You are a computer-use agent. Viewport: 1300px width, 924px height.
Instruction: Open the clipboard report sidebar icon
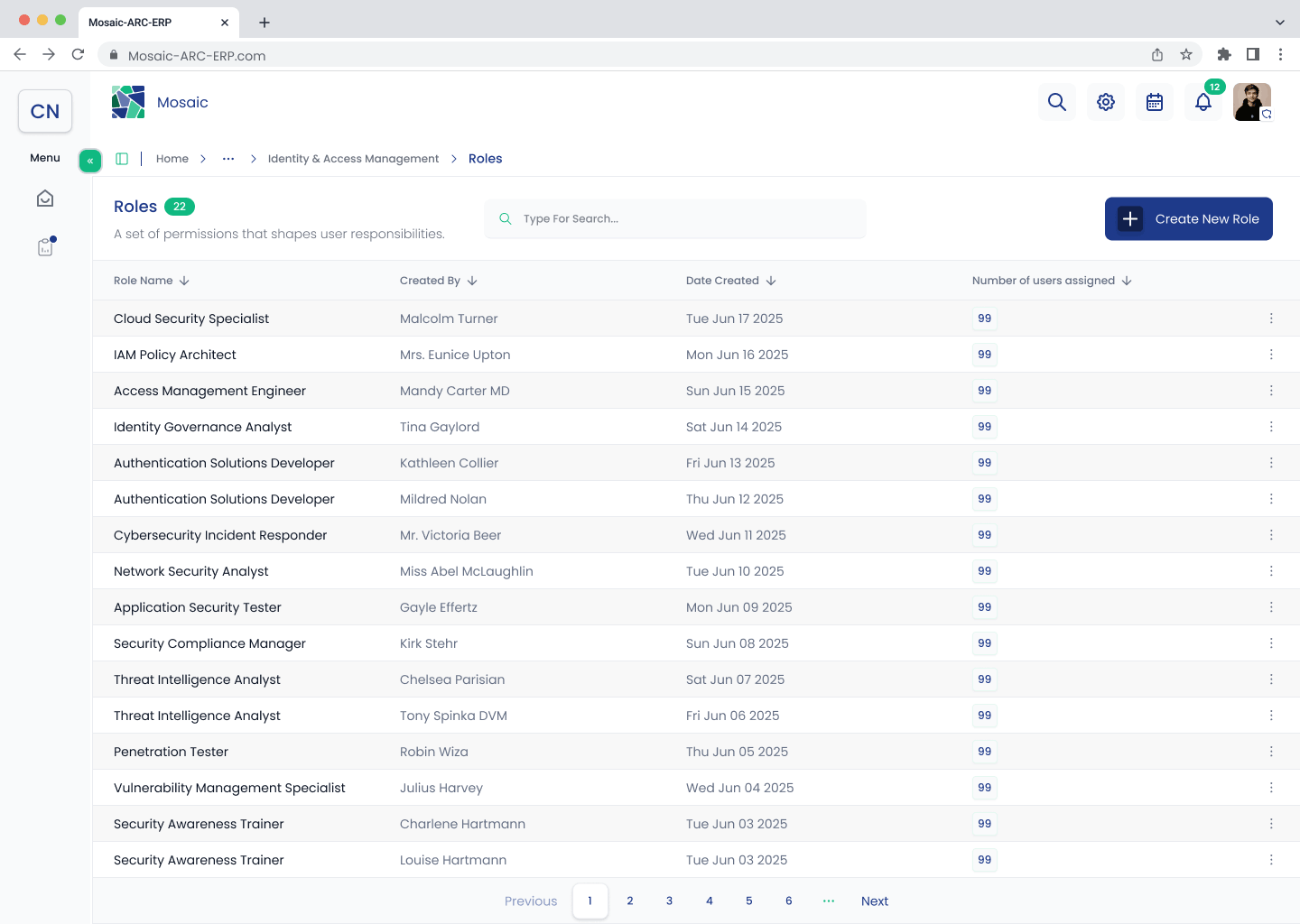point(45,246)
